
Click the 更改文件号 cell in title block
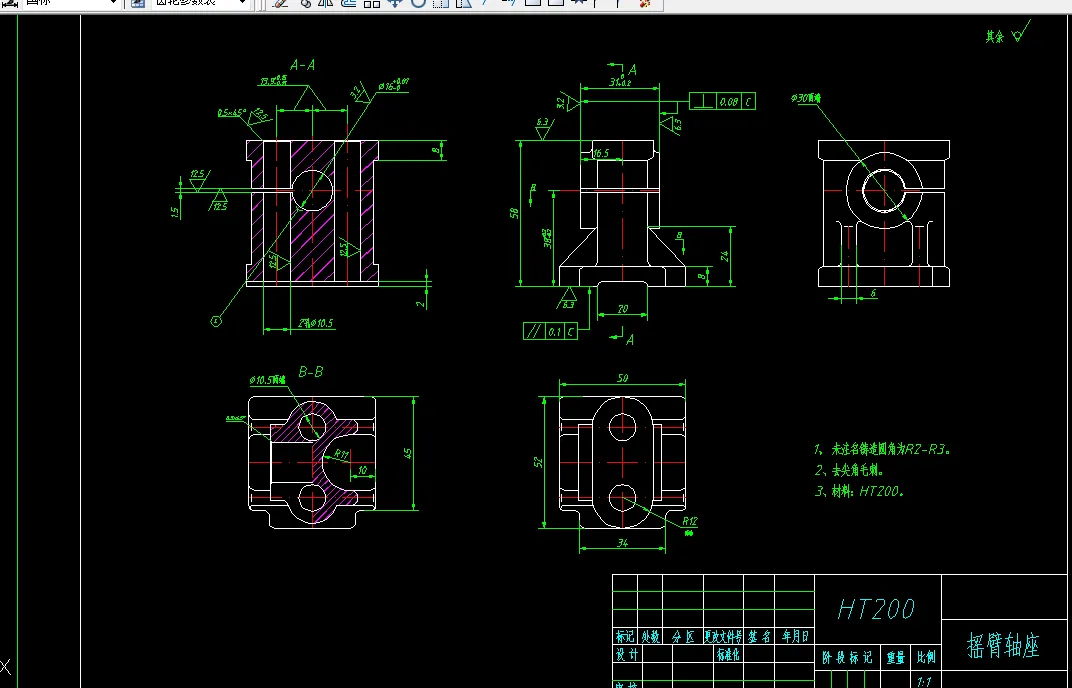coord(723,637)
